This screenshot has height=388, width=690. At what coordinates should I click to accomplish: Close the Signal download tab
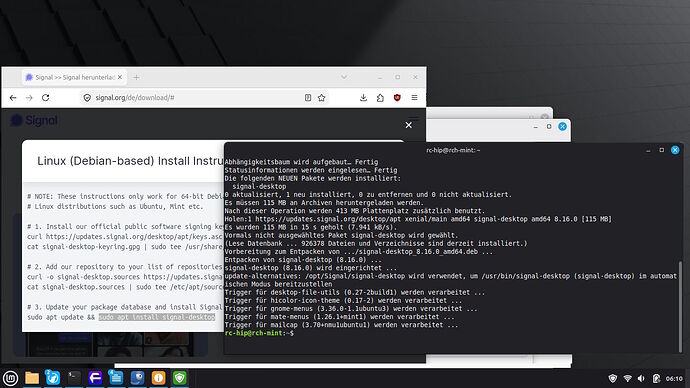click(x=120, y=77)
